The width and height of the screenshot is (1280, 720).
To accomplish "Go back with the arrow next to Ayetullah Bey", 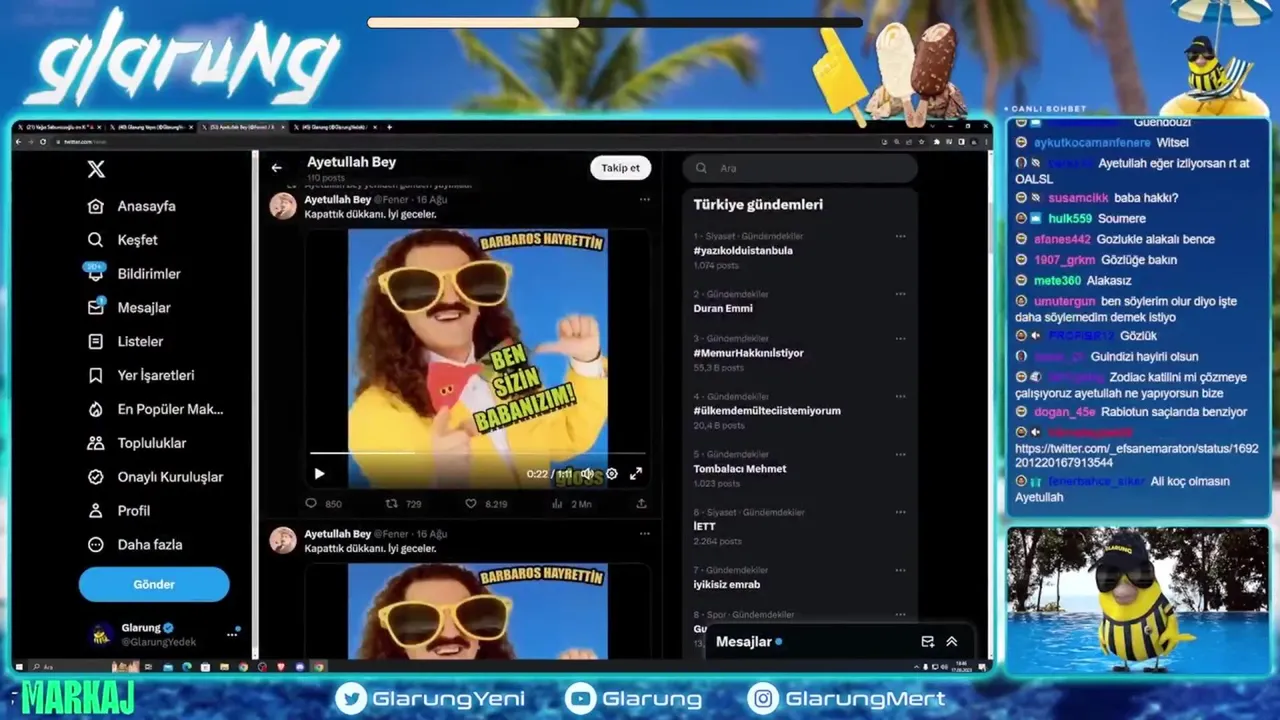I will [x=277, y=168].
